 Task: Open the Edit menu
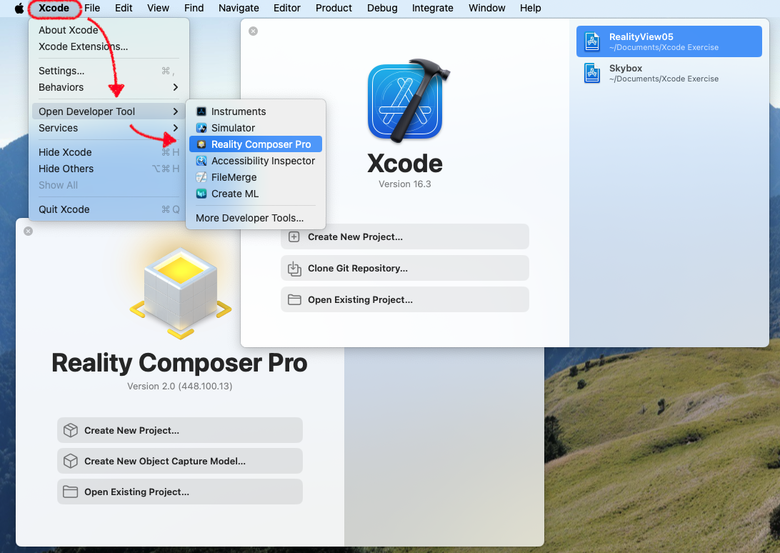[123, 8]
